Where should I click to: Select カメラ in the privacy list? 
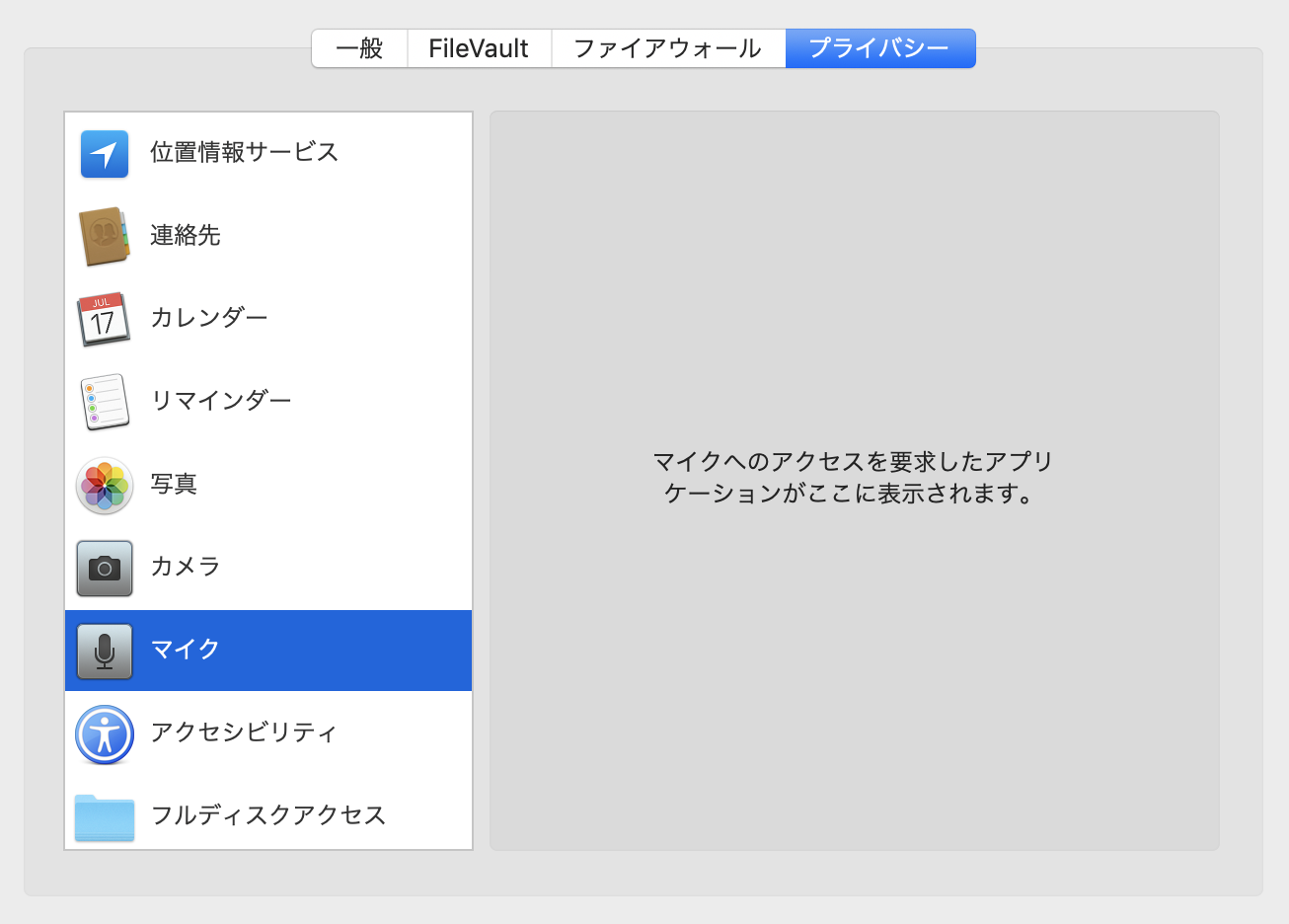268,568
